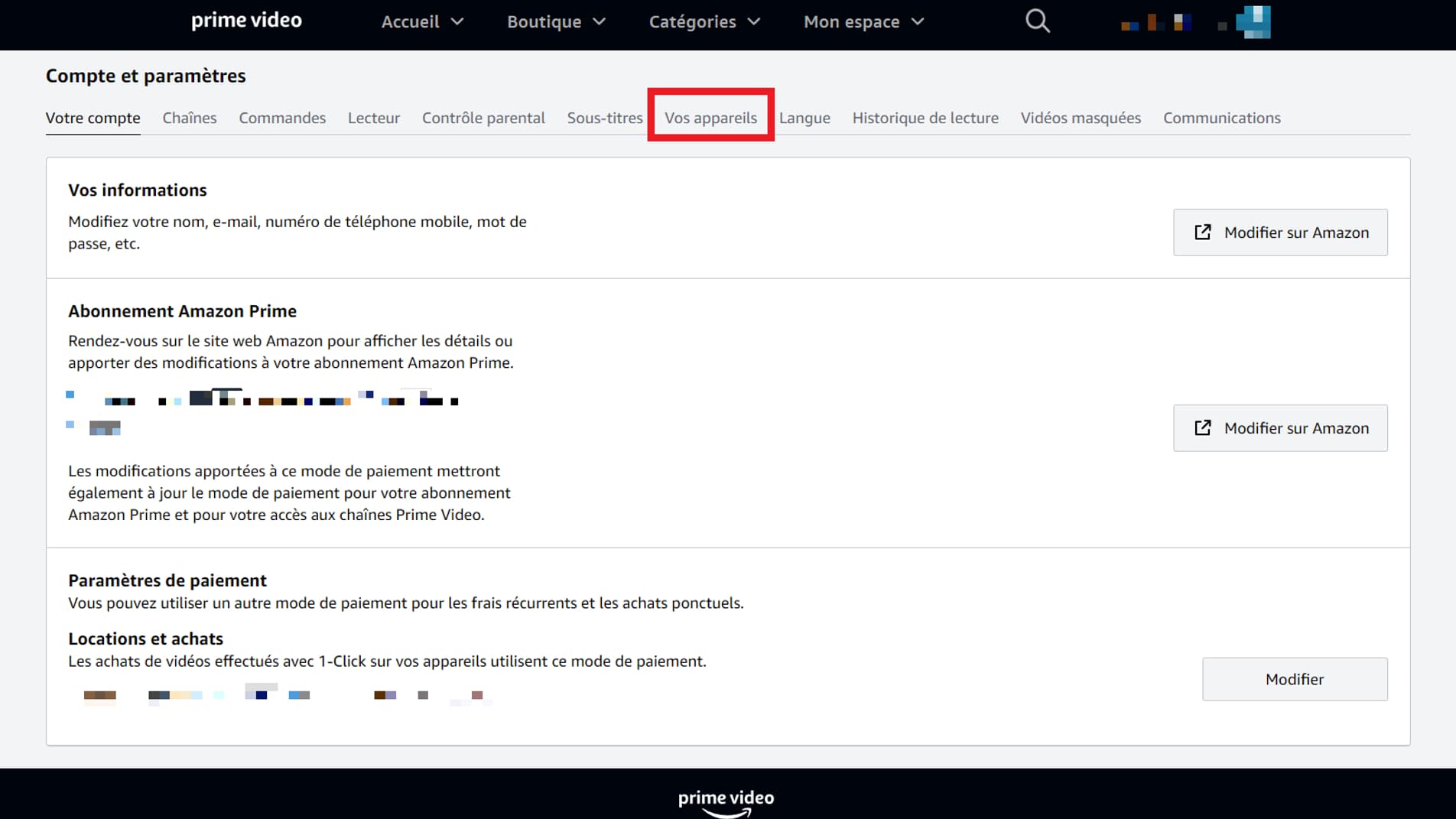Switch to the Commandes tab

tap(282, 118)
